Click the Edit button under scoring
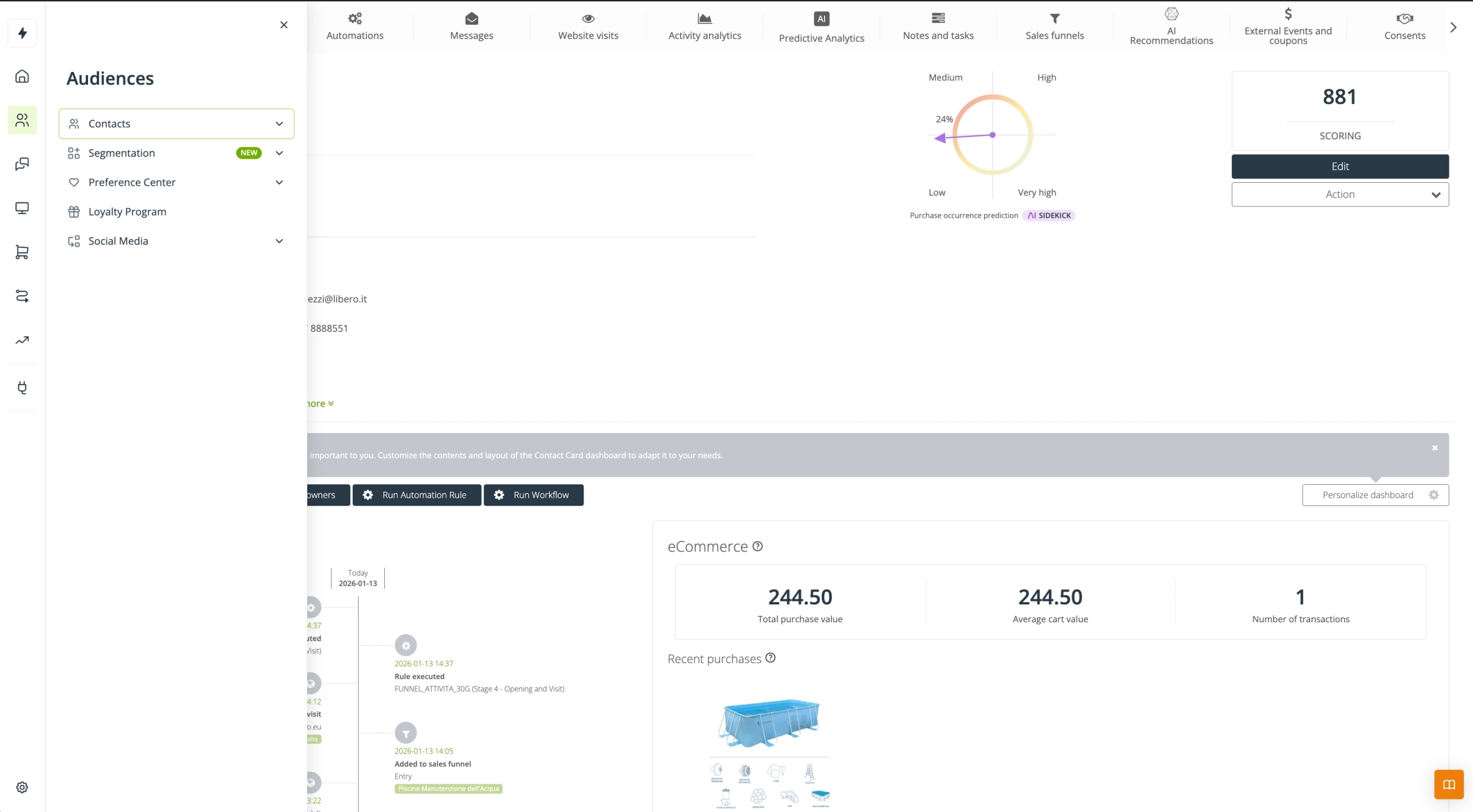This screenshot has width=1473, height=812. coord(1340,166)
